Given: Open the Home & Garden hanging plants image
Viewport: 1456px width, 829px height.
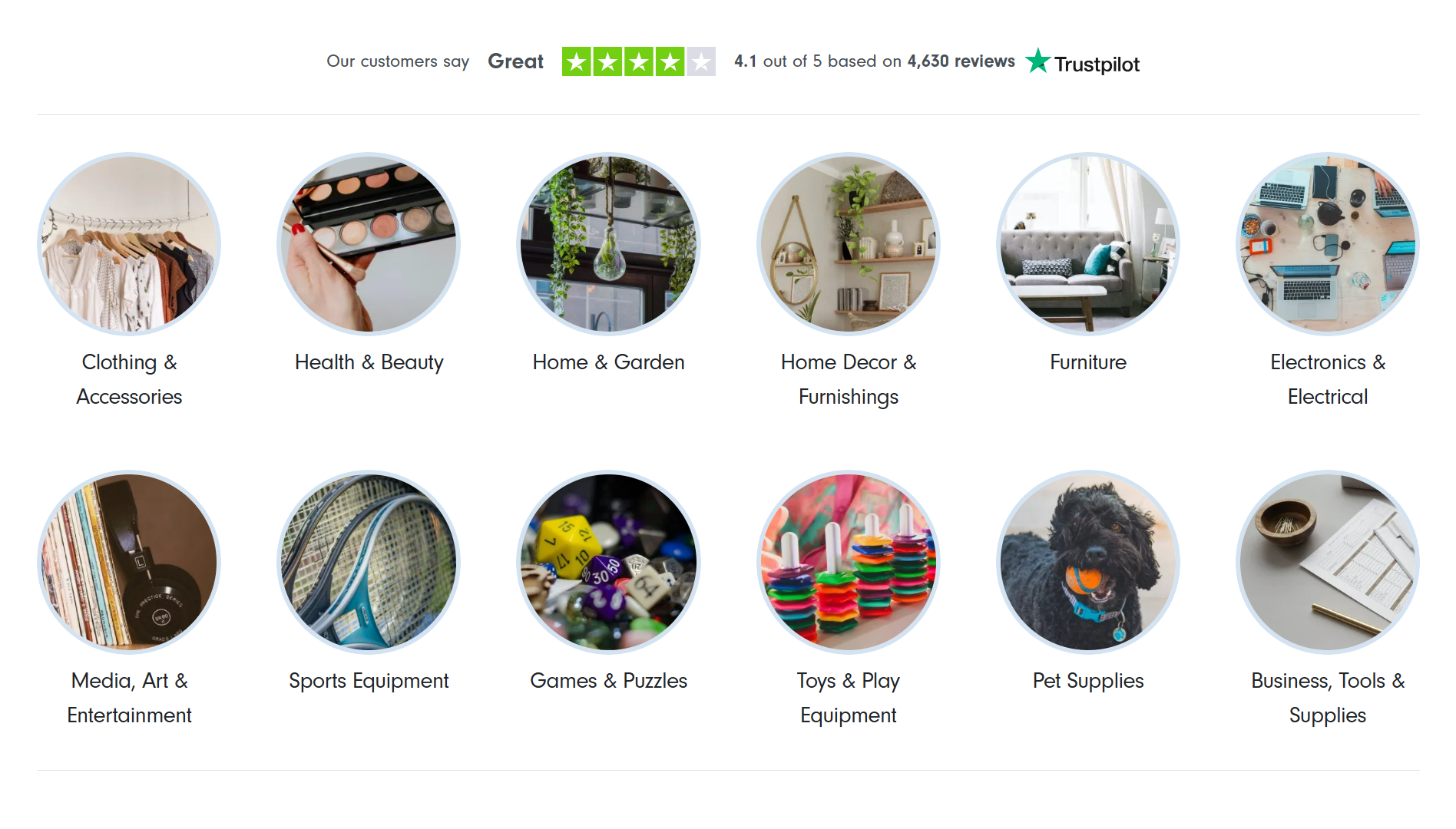Looking at the screenshot, I should (x=608, y=244).
